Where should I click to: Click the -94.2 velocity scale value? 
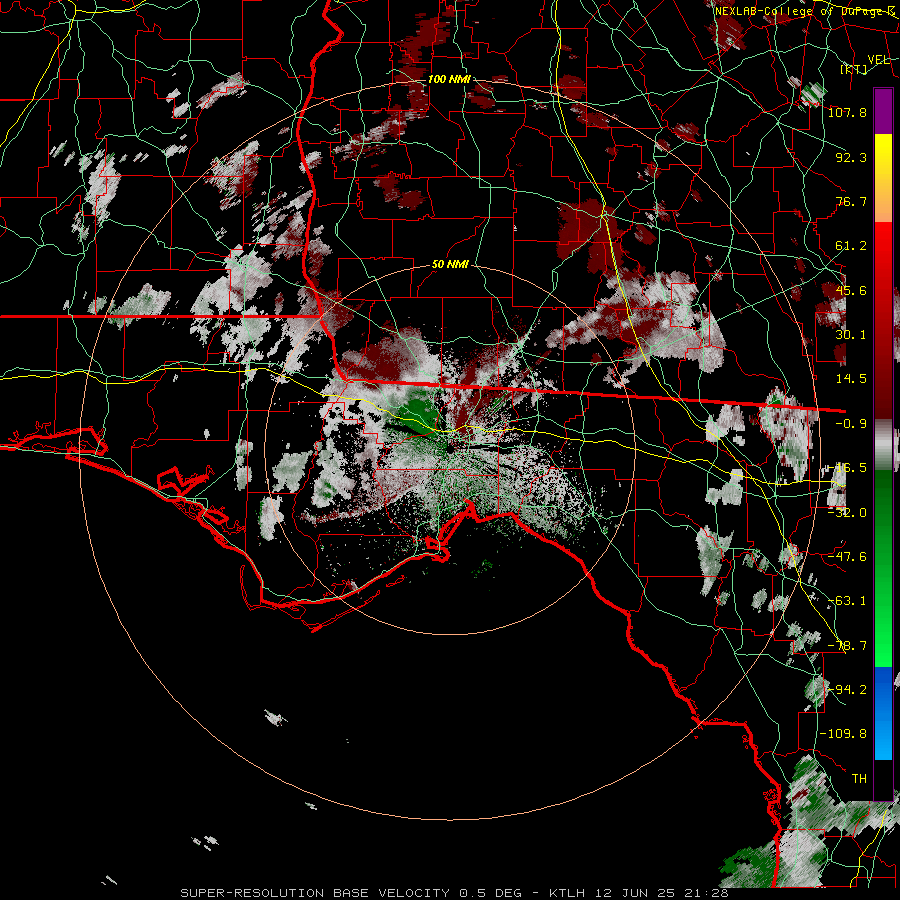pos(847,690)
